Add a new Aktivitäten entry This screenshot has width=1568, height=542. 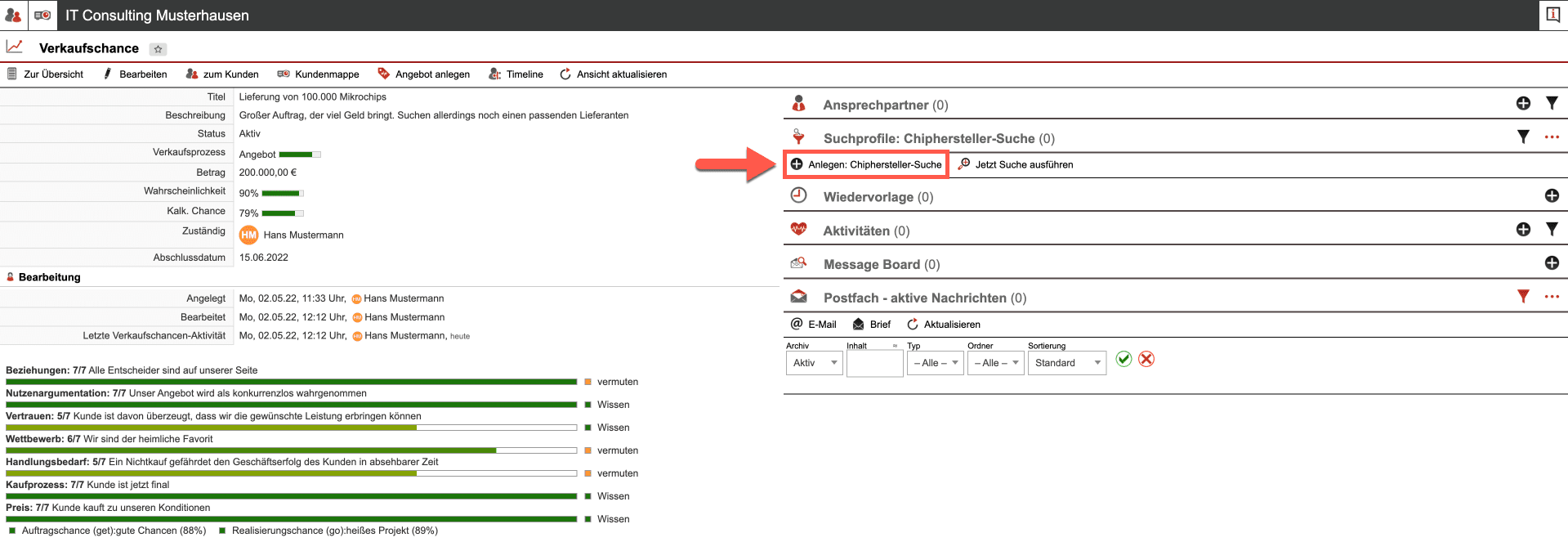(1523, 230)
